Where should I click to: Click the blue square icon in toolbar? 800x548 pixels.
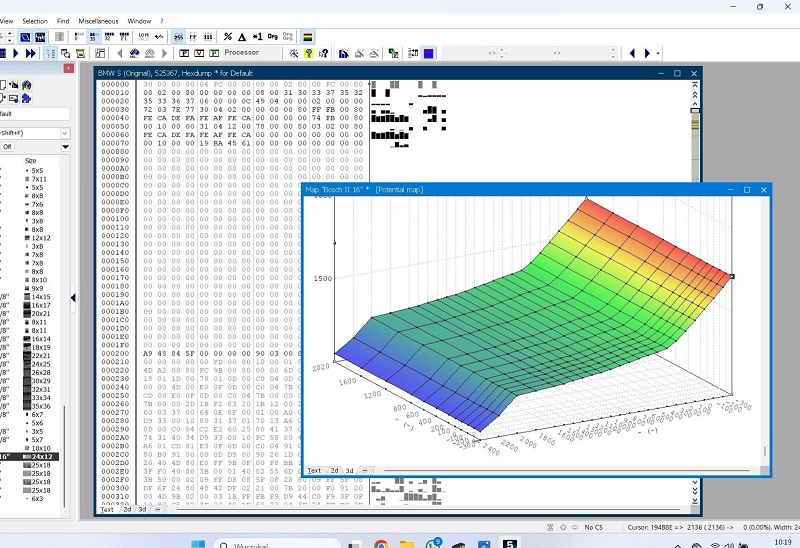[x=428, y=53]
